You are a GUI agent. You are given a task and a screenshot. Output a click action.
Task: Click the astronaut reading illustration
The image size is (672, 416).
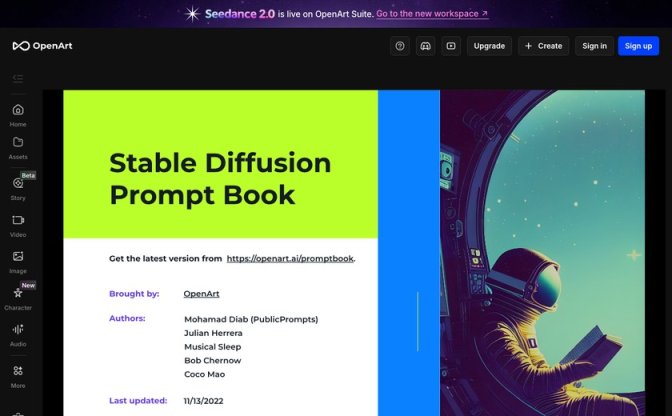tap(542, 253)
